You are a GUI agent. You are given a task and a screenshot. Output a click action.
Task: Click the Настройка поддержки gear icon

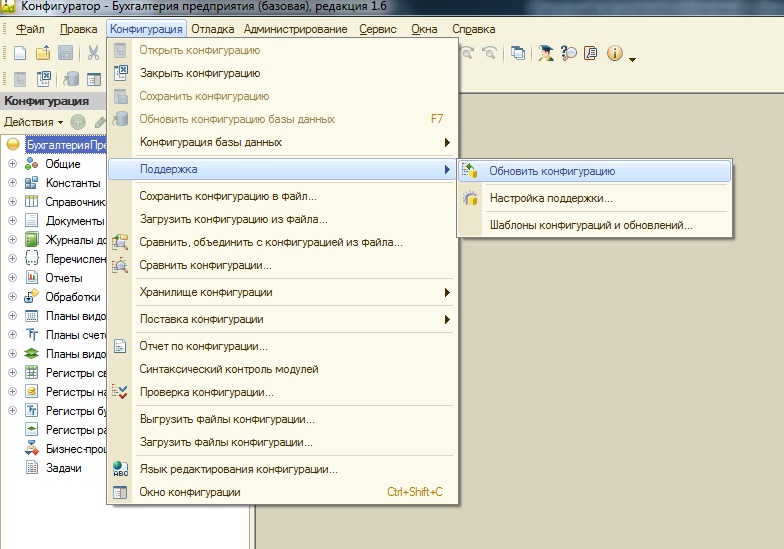470,198
